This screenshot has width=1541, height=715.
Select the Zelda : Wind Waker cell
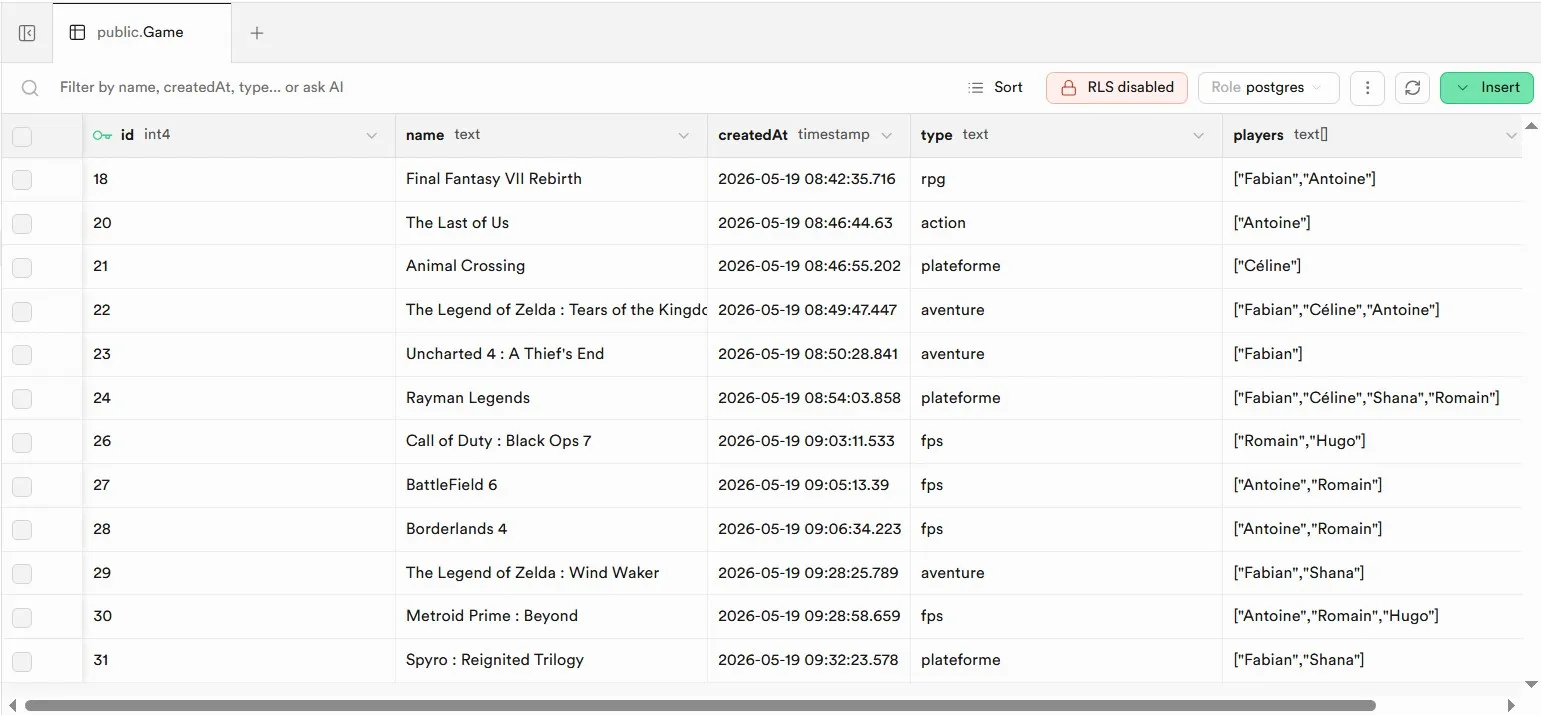(x=551, y=573)
